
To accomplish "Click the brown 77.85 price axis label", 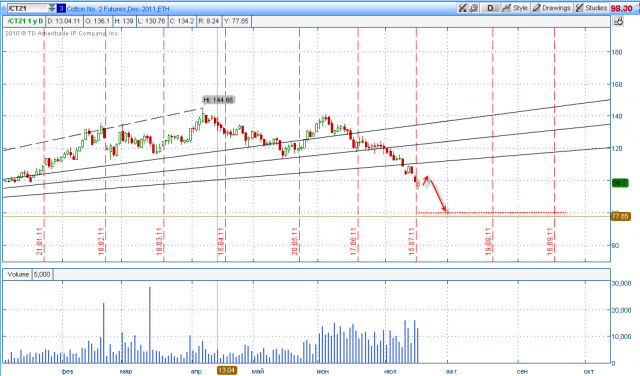I will 620,216.
